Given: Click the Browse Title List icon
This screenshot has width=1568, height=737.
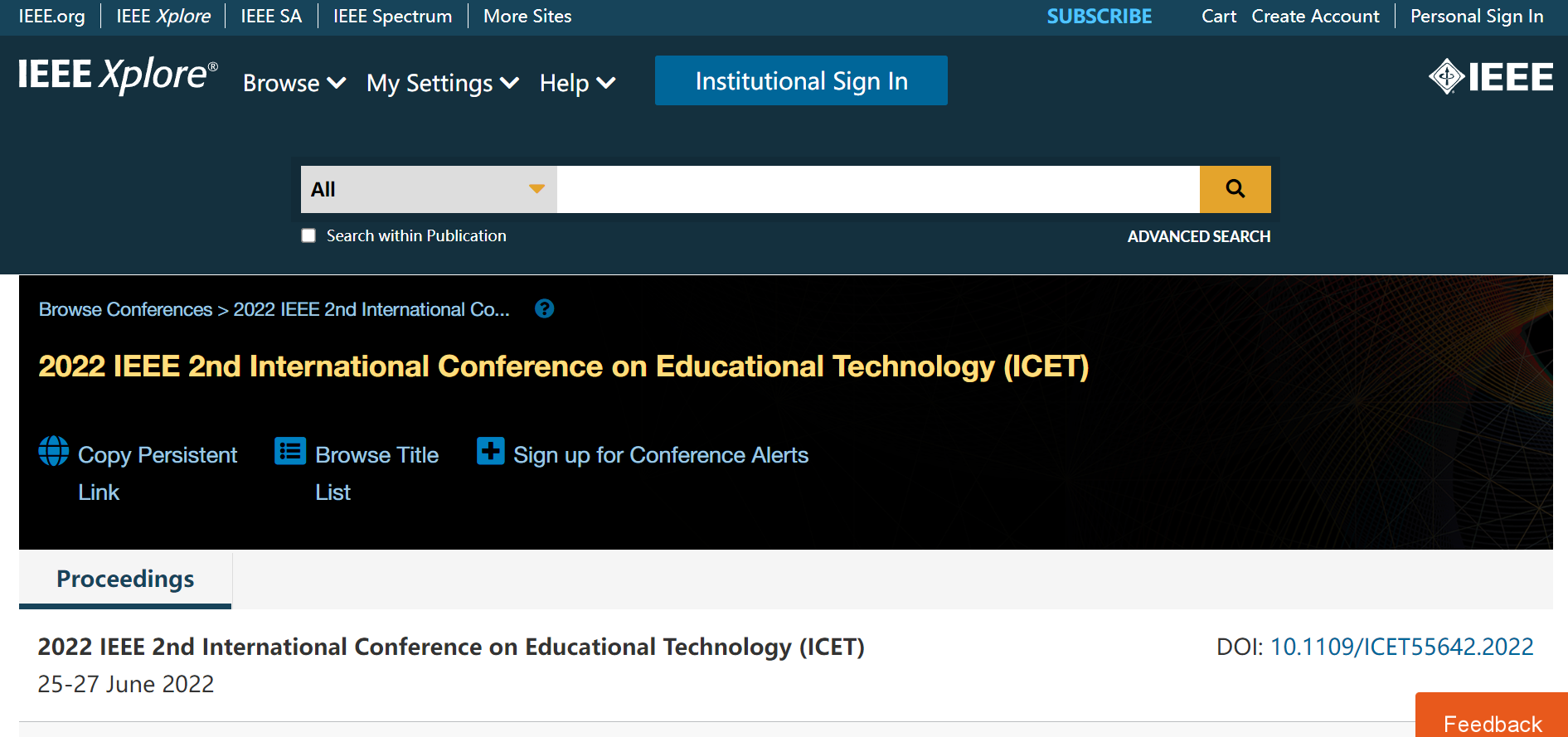Looking at the screenshot, I should pyautogui.click(x=290, y=451).
